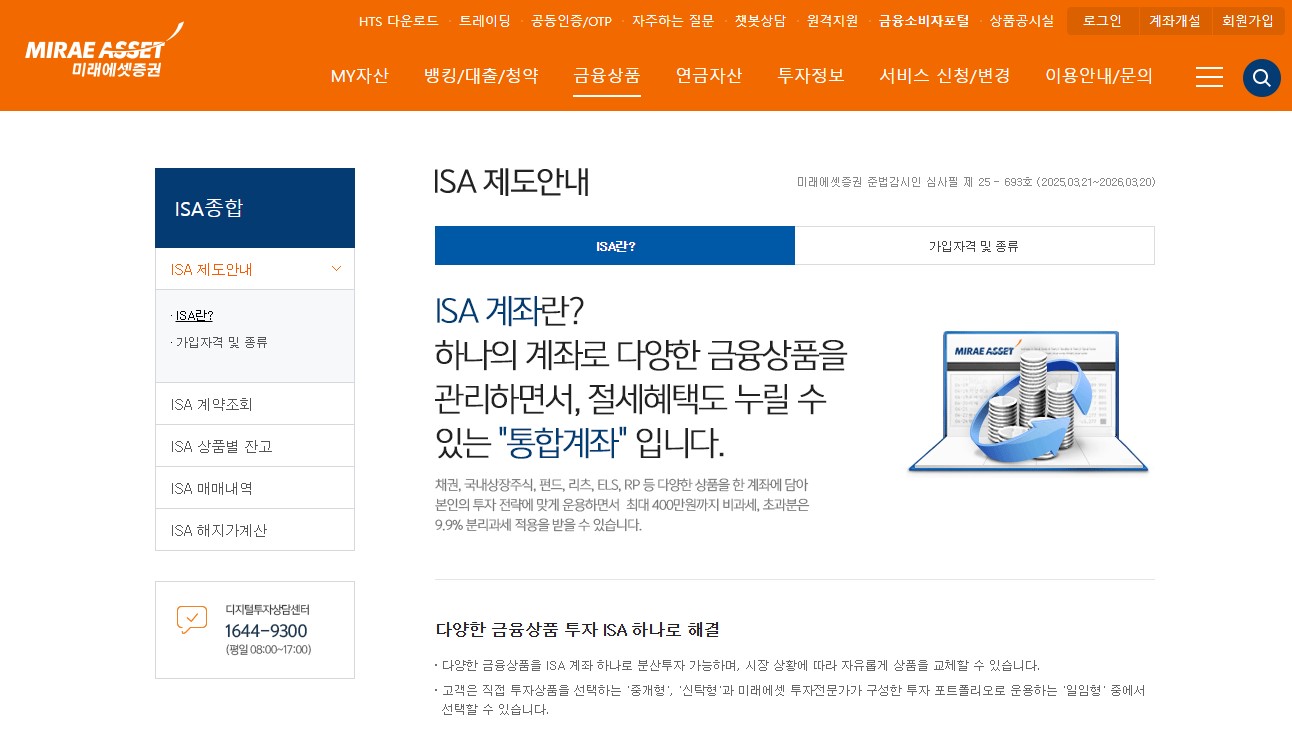Click the ISA란? sidebar sub-item

click(194, 316)
